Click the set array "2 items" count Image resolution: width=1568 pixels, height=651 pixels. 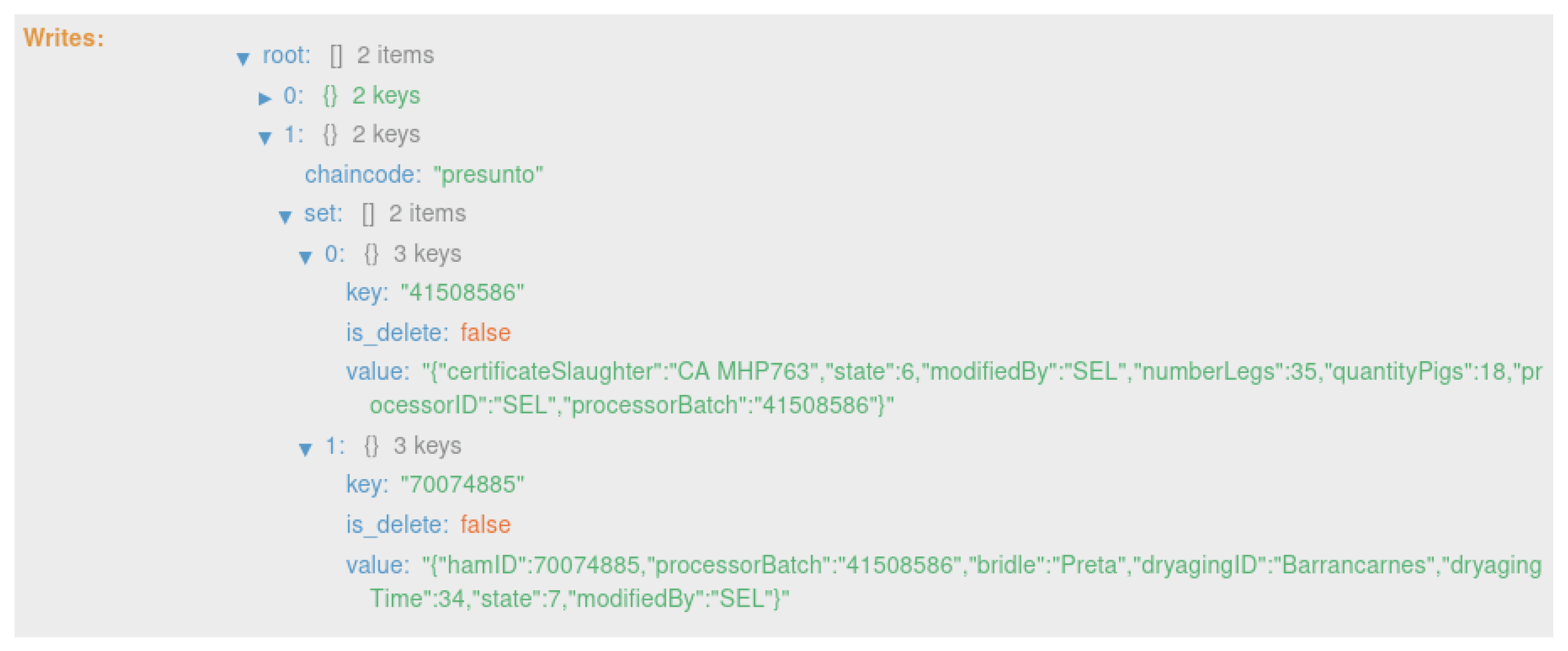point(428,214)
